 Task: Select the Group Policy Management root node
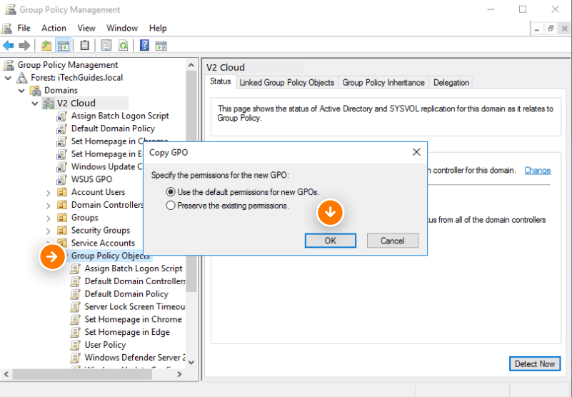pyautogui.click(x=67, y=65)
